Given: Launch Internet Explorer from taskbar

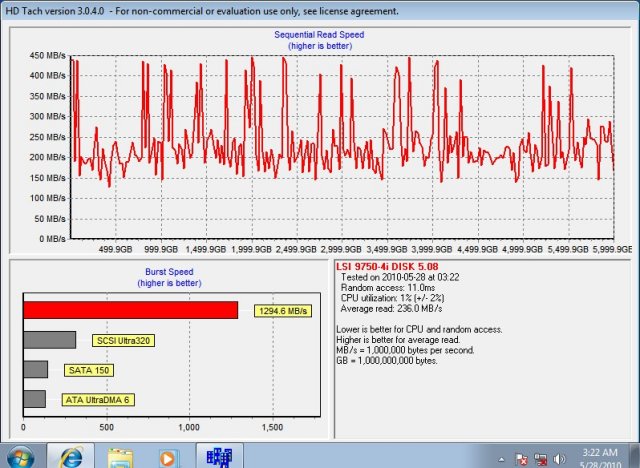Looking at the screenshot, I should (x=71, y=457).
